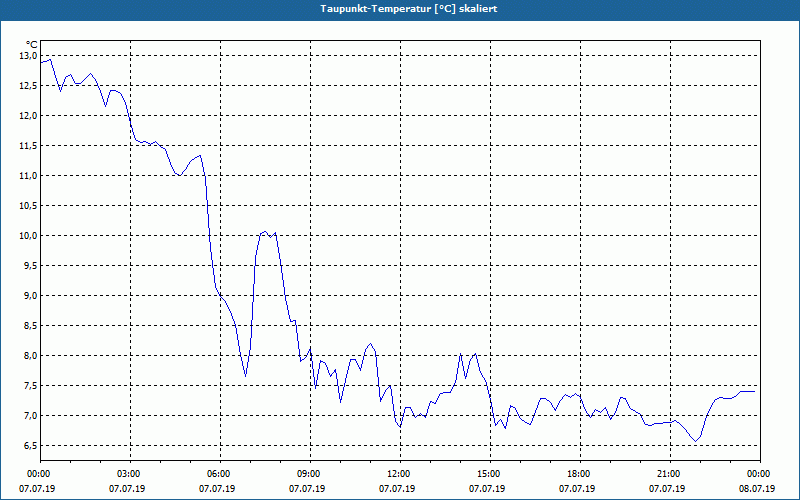Click the 12,0 y-axis label
800x500 pixels.
pyautogui.click(x=28, y=116)
